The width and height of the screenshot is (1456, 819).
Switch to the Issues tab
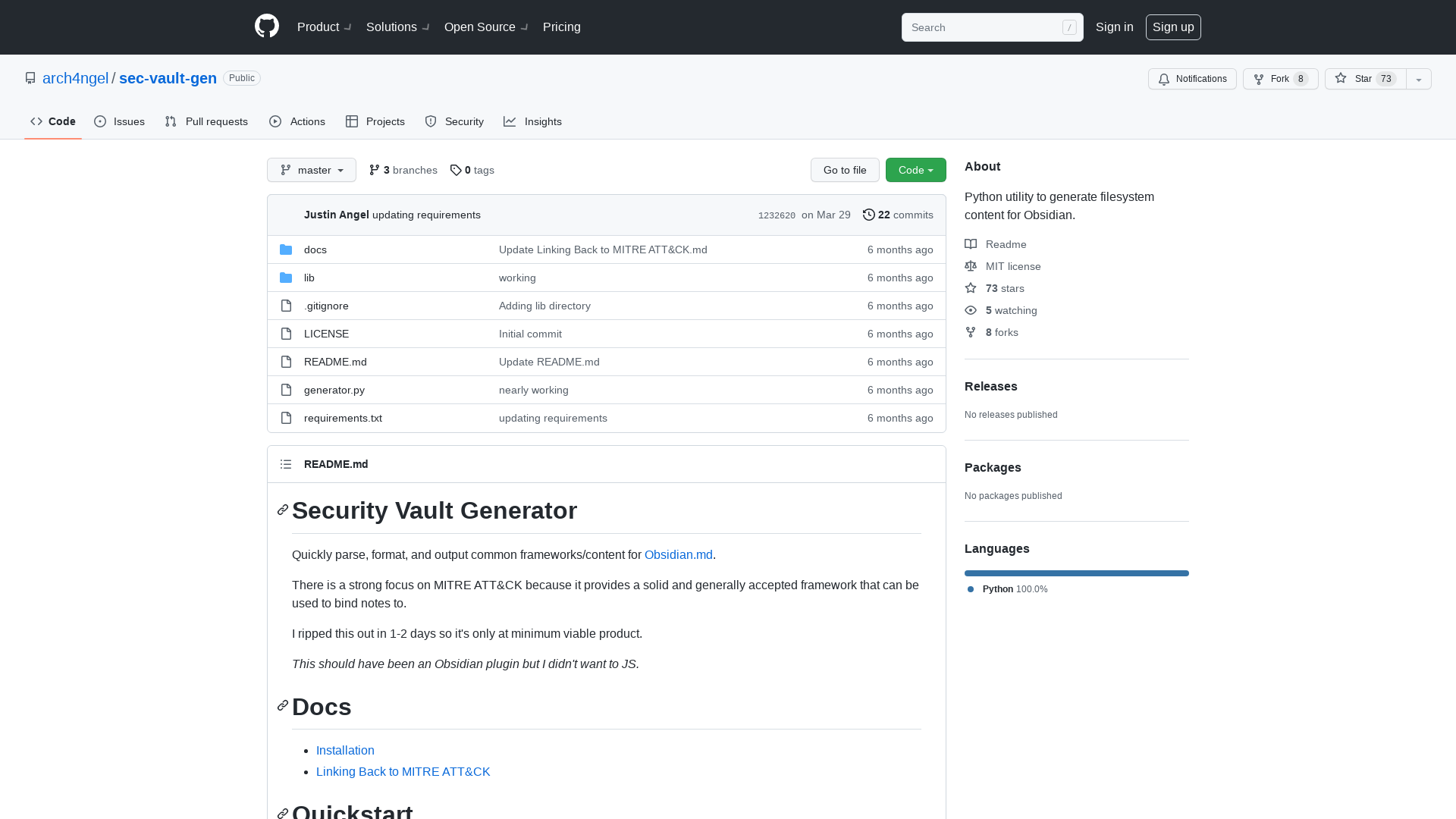click(x=120, y=121)
